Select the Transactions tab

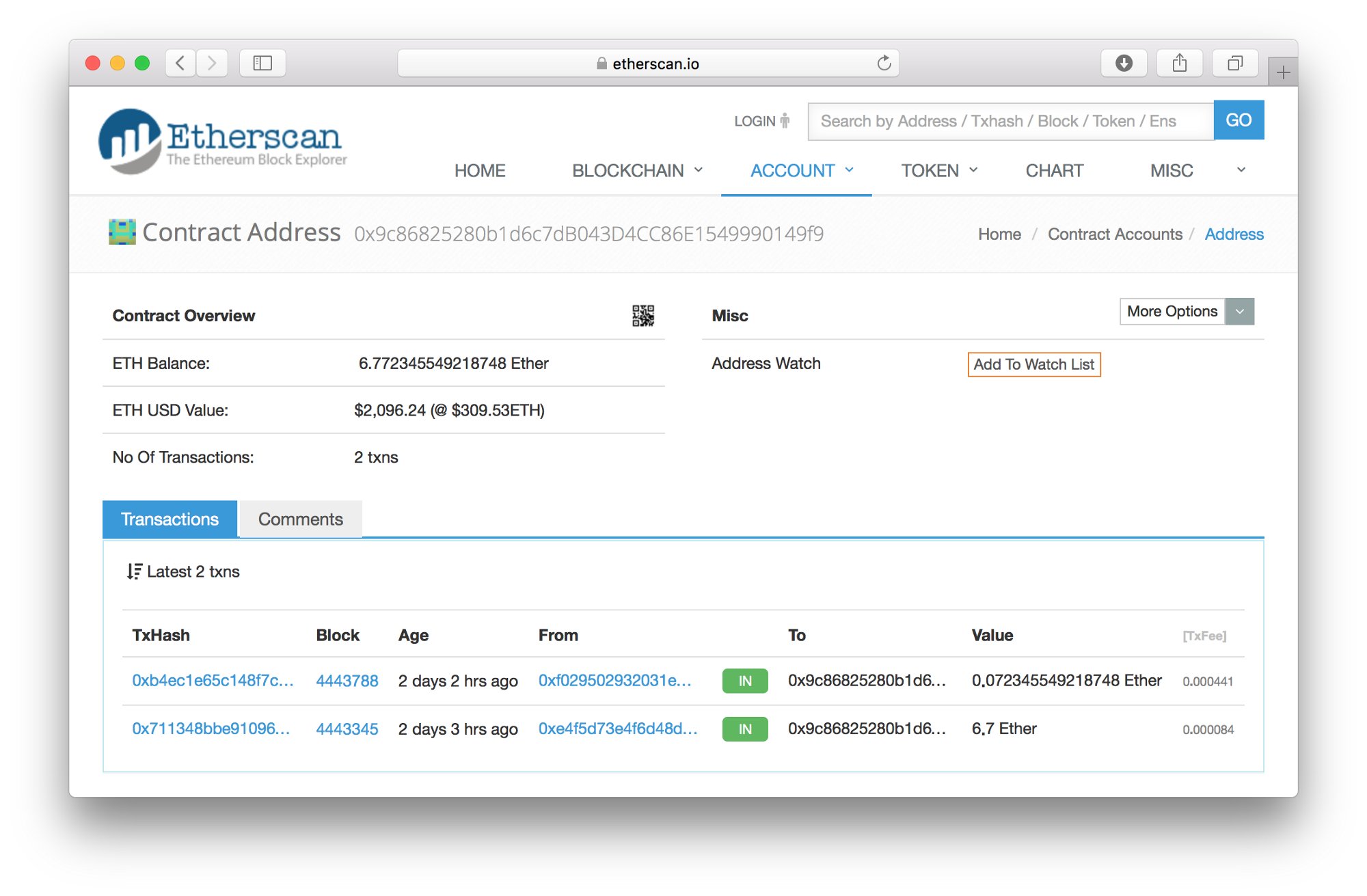click(170, 519)
